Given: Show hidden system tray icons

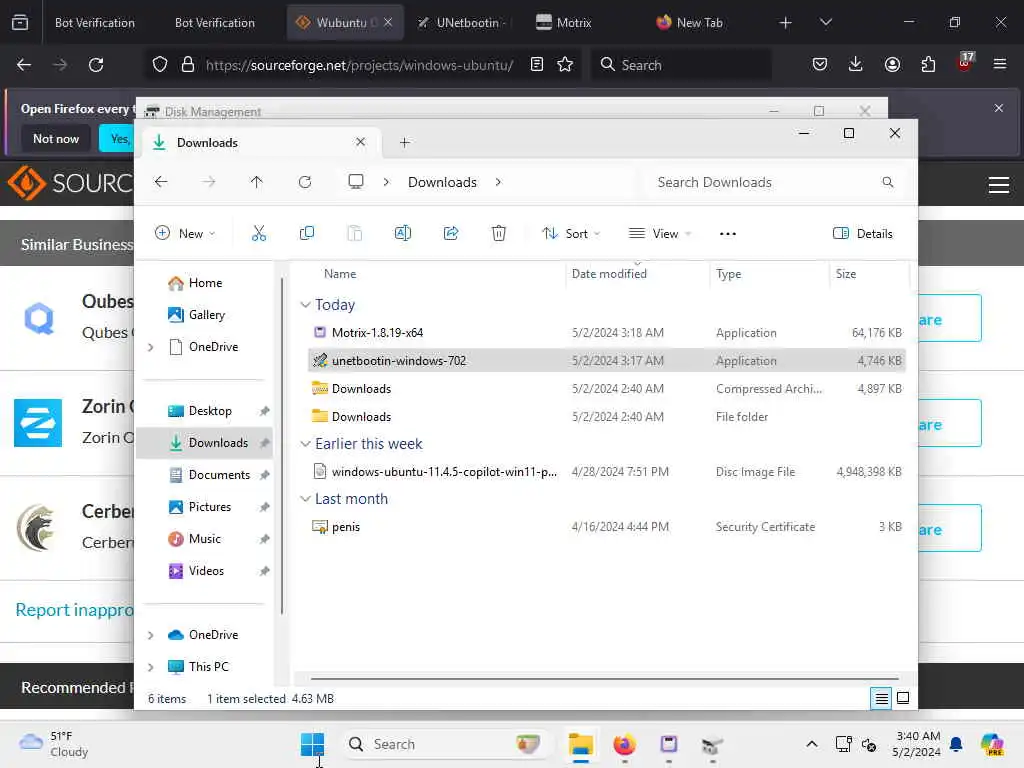Looking at the screenshot, I should [812, 744].
